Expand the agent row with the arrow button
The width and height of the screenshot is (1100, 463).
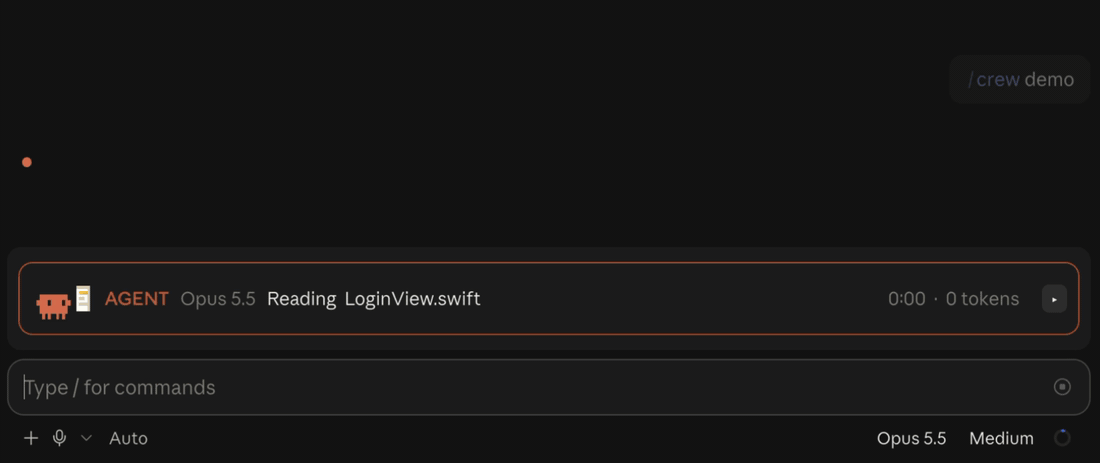pos(1054,299)
